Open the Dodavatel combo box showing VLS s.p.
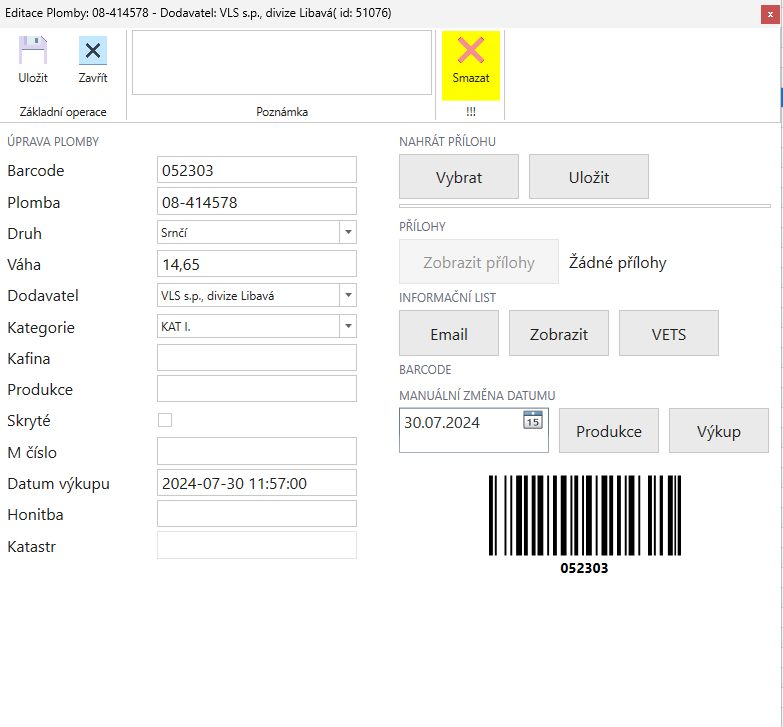783x727 pixels. pos(257,295)
